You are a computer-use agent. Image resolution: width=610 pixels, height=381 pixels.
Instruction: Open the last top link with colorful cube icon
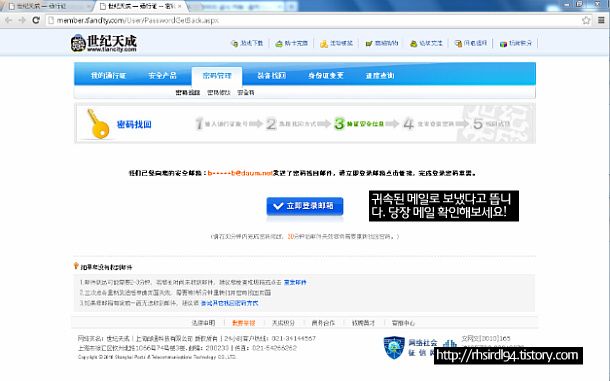[515, 43]
